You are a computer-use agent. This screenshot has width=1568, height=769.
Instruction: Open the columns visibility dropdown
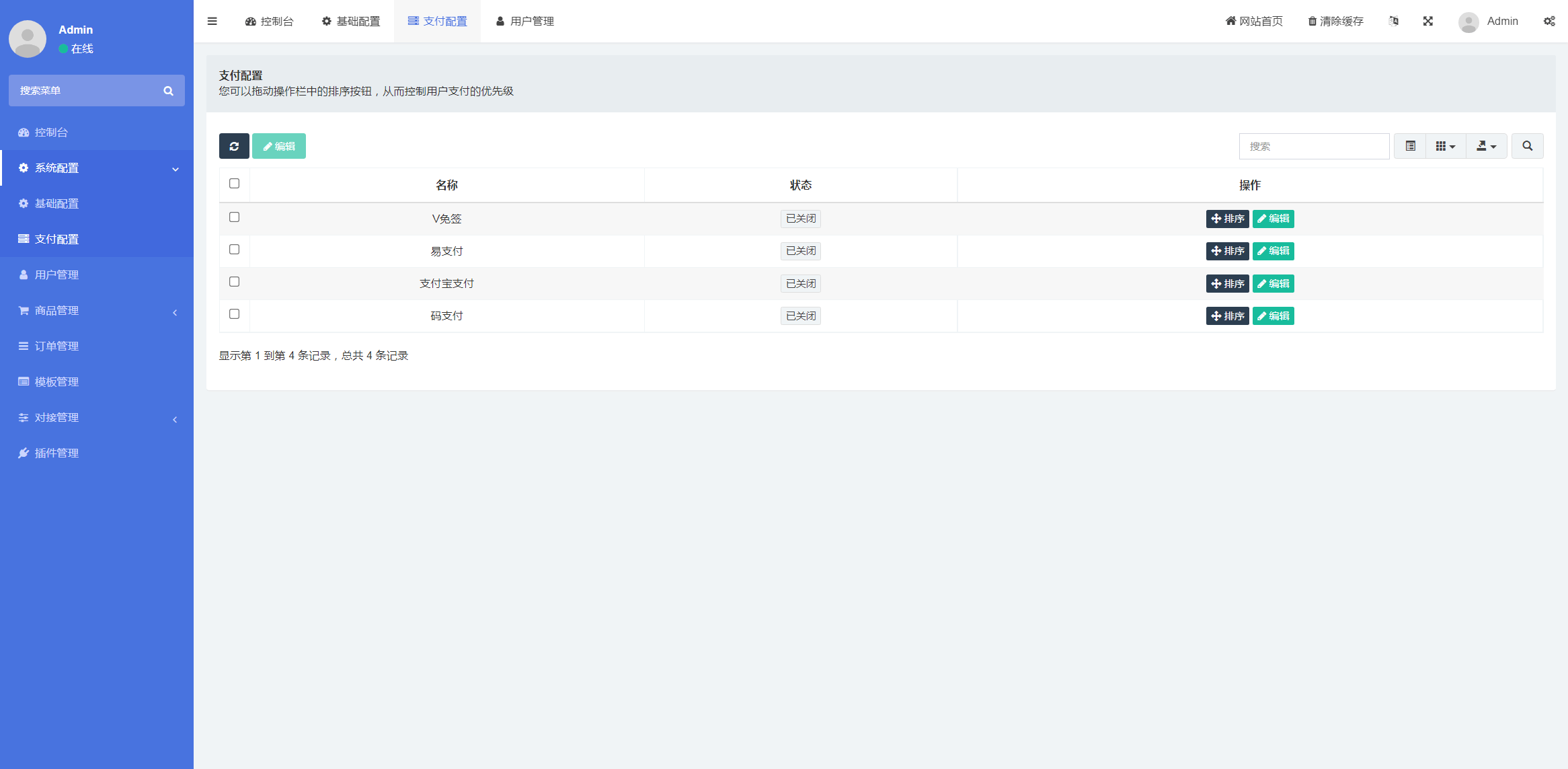1445,146
